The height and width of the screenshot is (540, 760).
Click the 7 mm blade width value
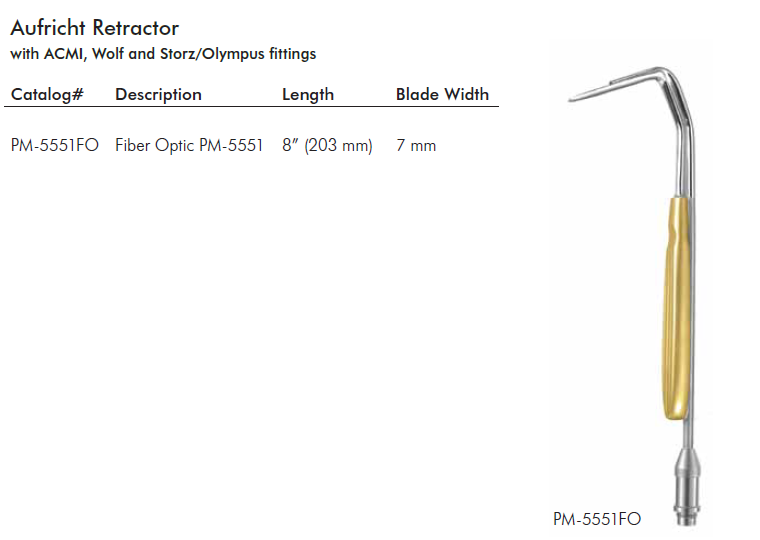[x=416, y=146]
